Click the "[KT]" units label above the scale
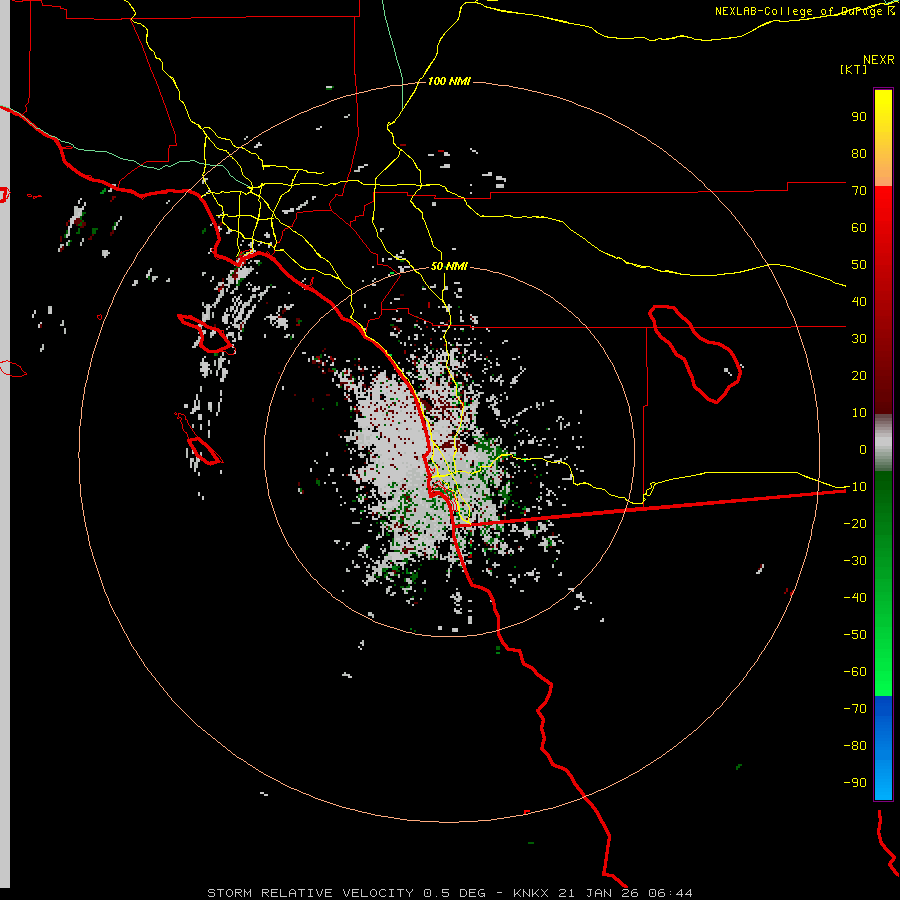This screenshot has width=900, height=900. point(853,69)
